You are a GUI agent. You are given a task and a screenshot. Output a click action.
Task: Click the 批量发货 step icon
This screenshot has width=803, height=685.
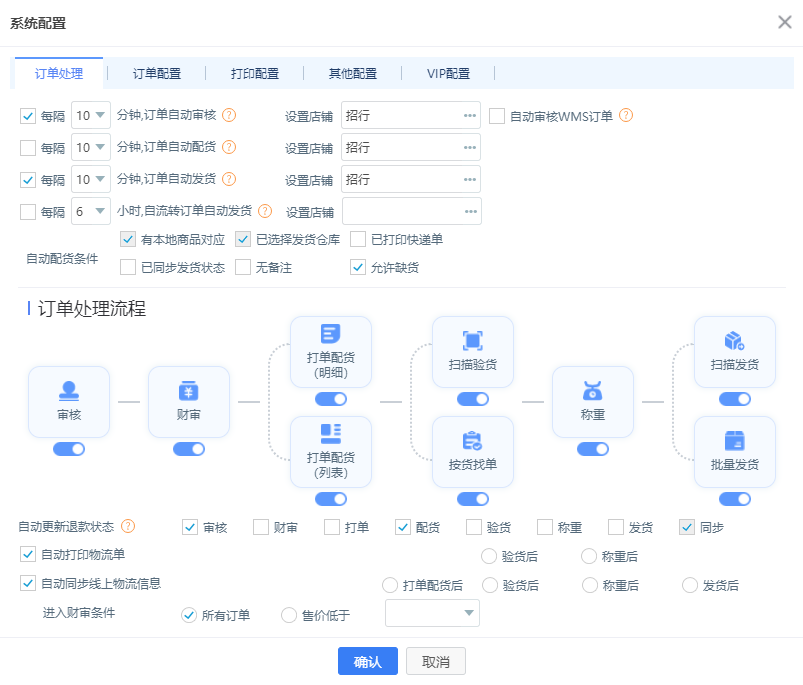point(734,440)
